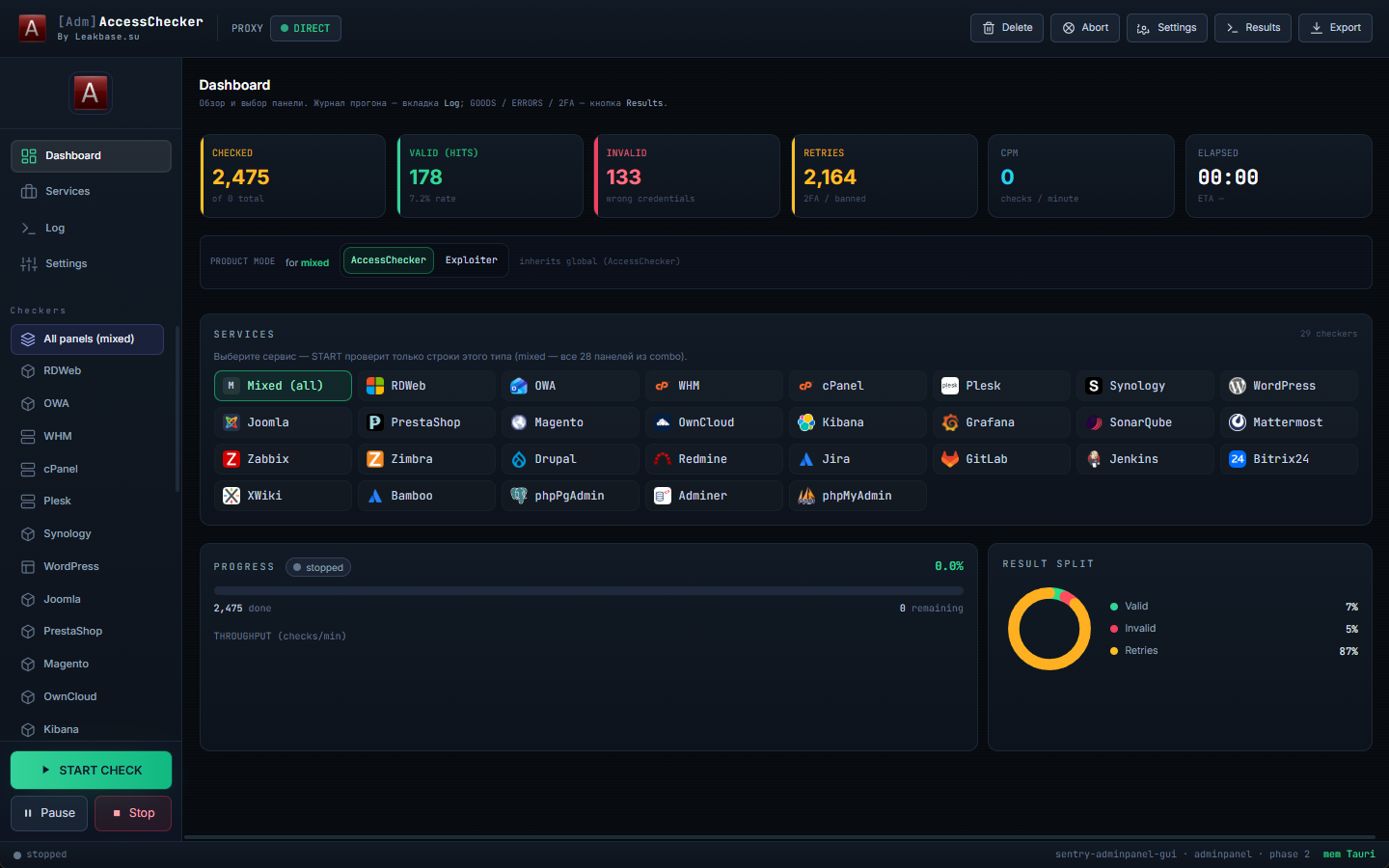
Task: Select the Jira service tile
Action: pyautogui.click(x=858, y=459)
